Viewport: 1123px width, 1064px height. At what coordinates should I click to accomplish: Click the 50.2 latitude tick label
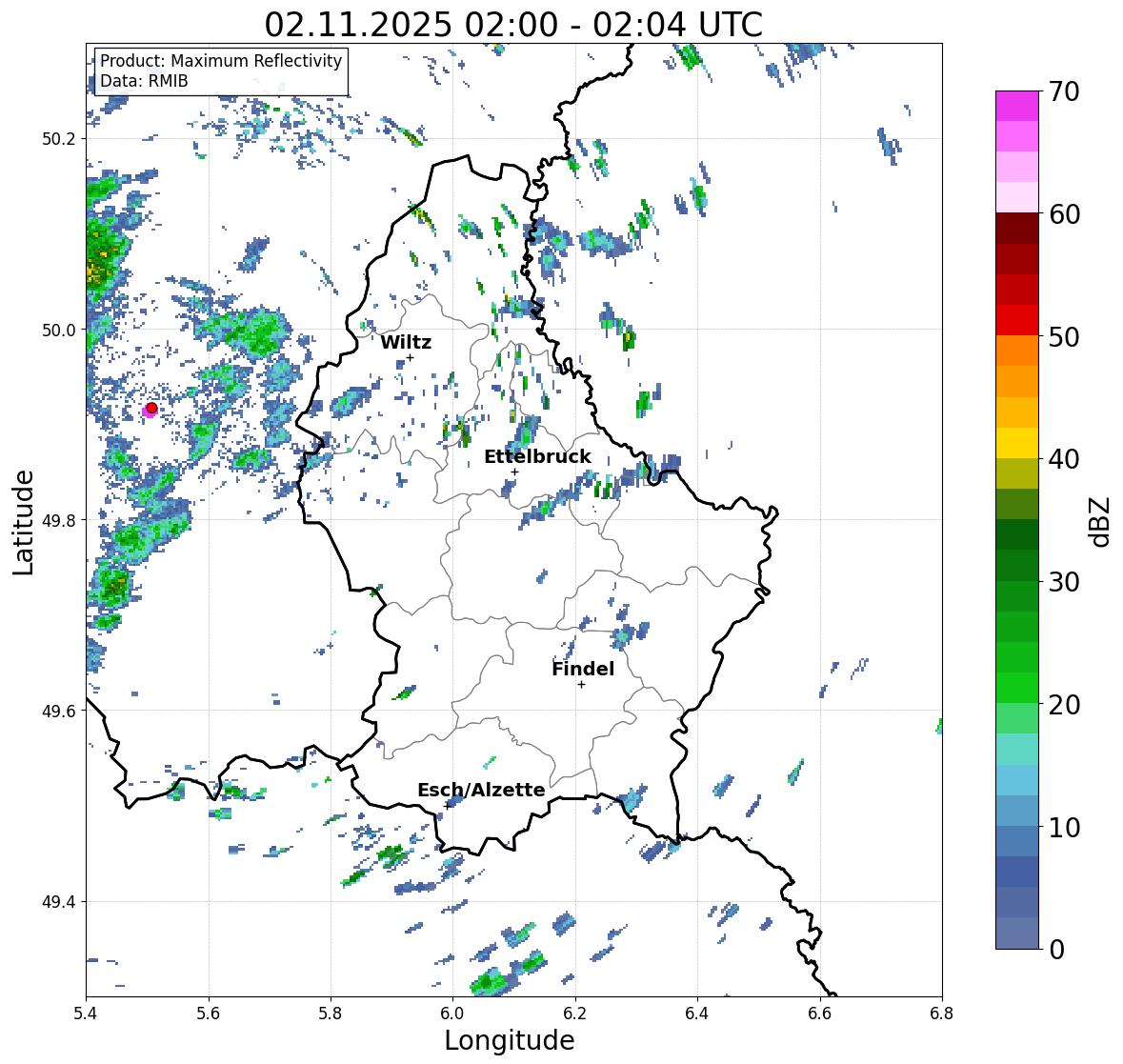59,139
